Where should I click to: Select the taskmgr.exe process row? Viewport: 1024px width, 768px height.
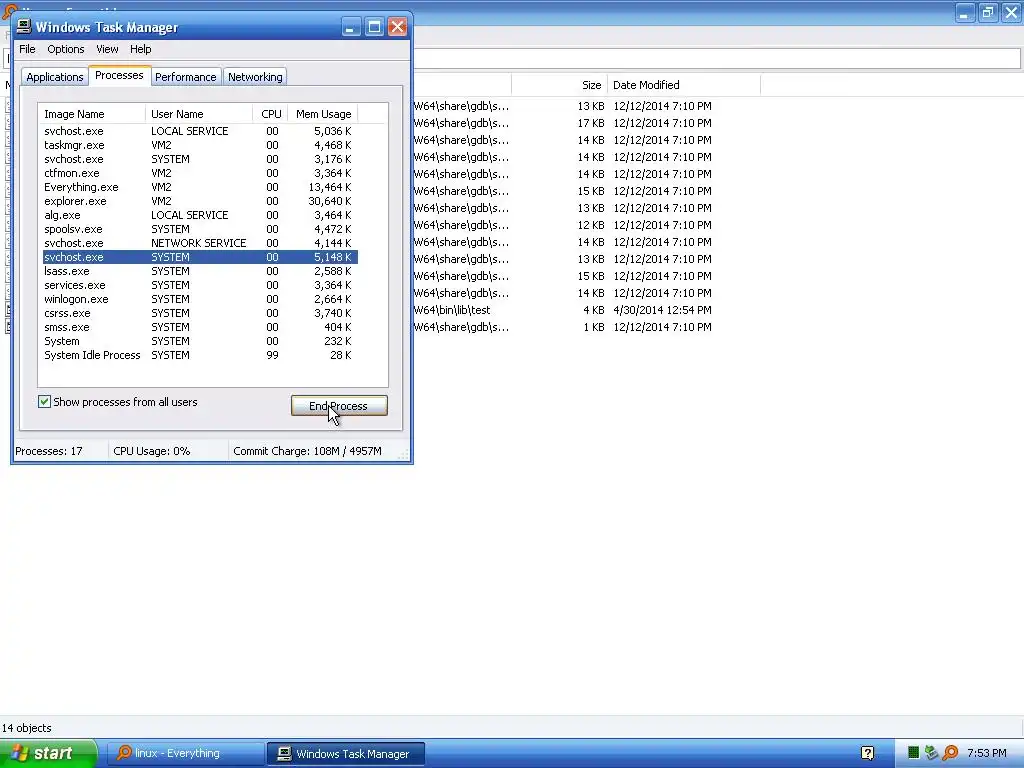pos(200,145)
